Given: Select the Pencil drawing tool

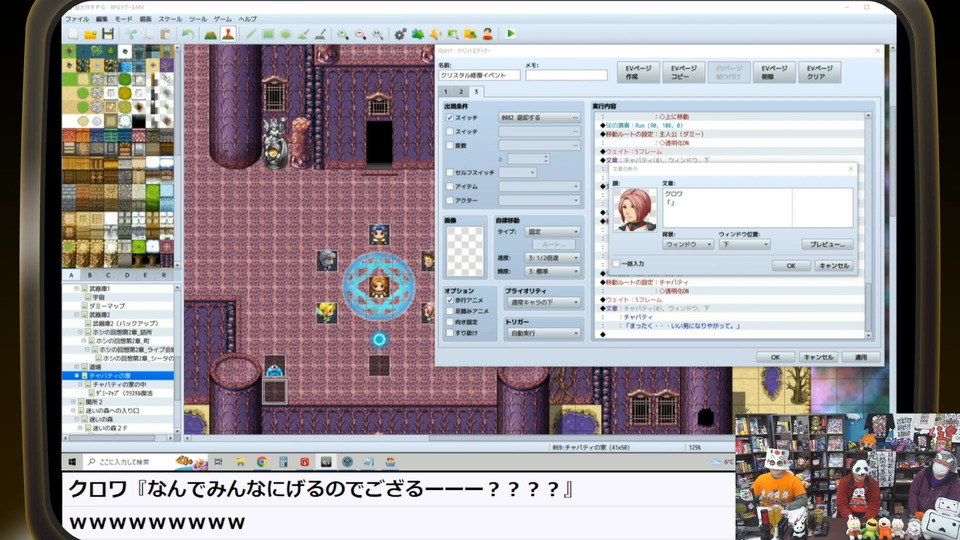Looking at the screenshot, I should pyautogui.click(x=251, y=34).
